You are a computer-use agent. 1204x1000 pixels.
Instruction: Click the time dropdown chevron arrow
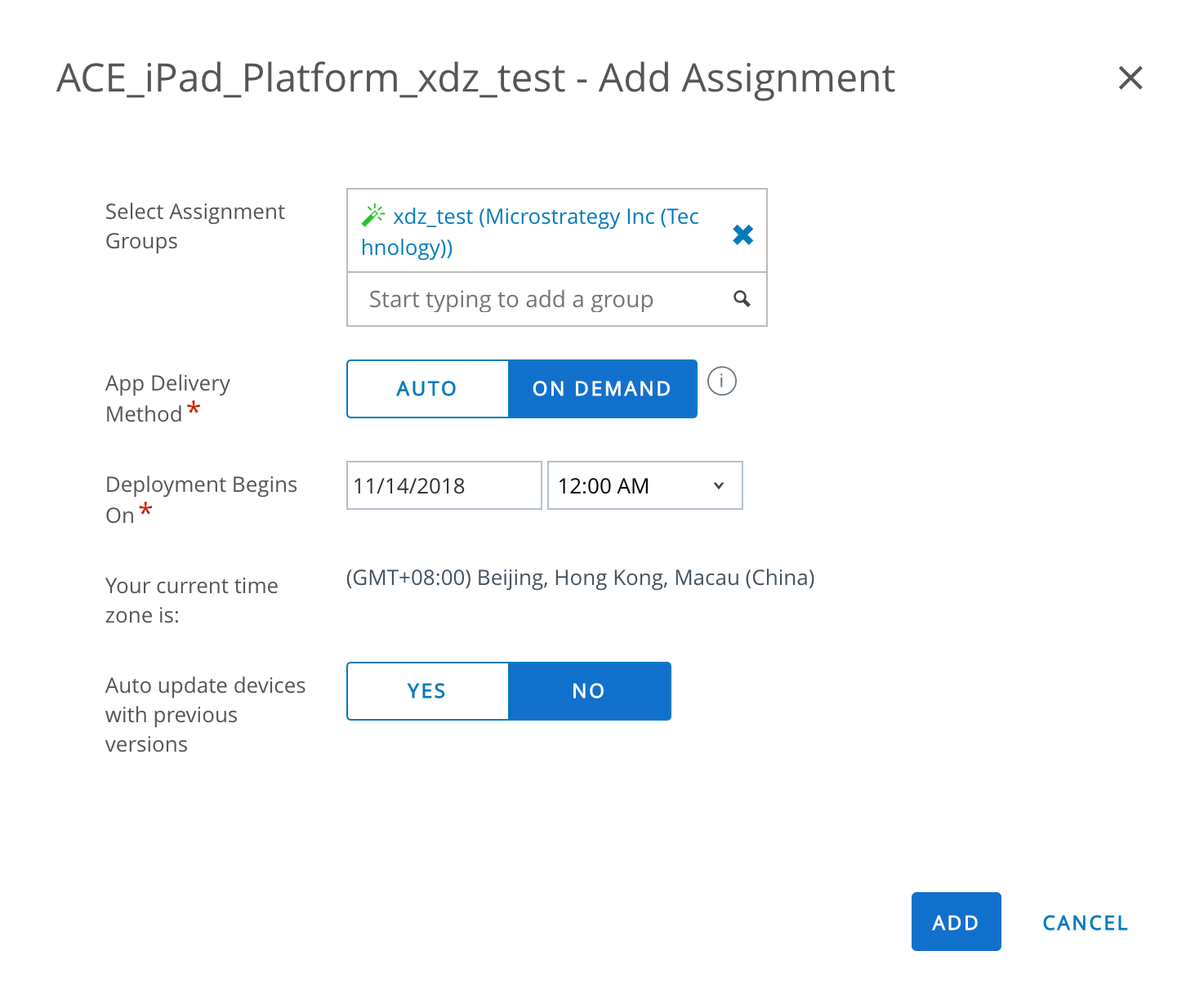pos(719,486)
